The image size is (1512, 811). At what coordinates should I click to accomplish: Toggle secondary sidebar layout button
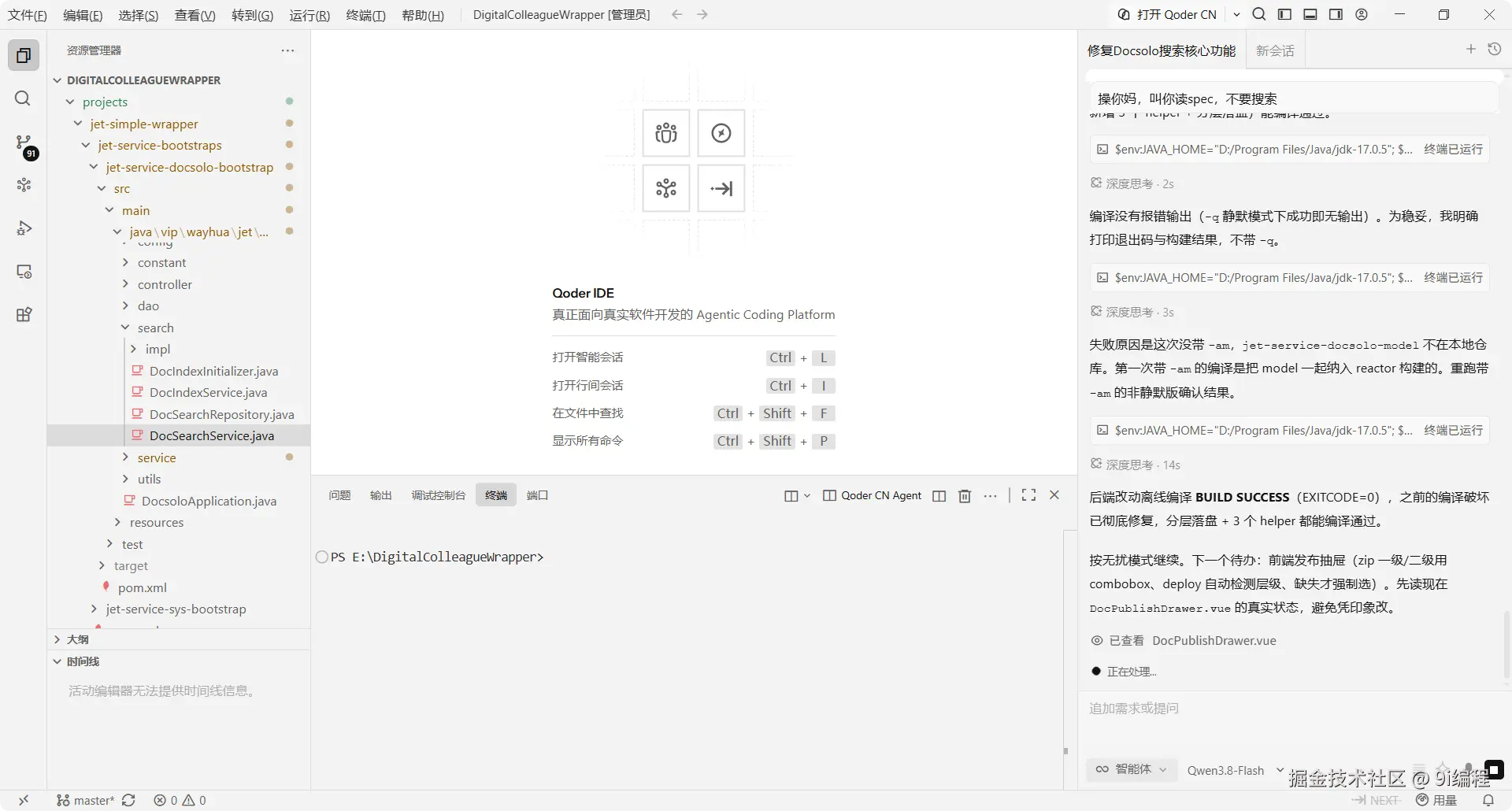pyautogui.click(x=1336, y=14)
